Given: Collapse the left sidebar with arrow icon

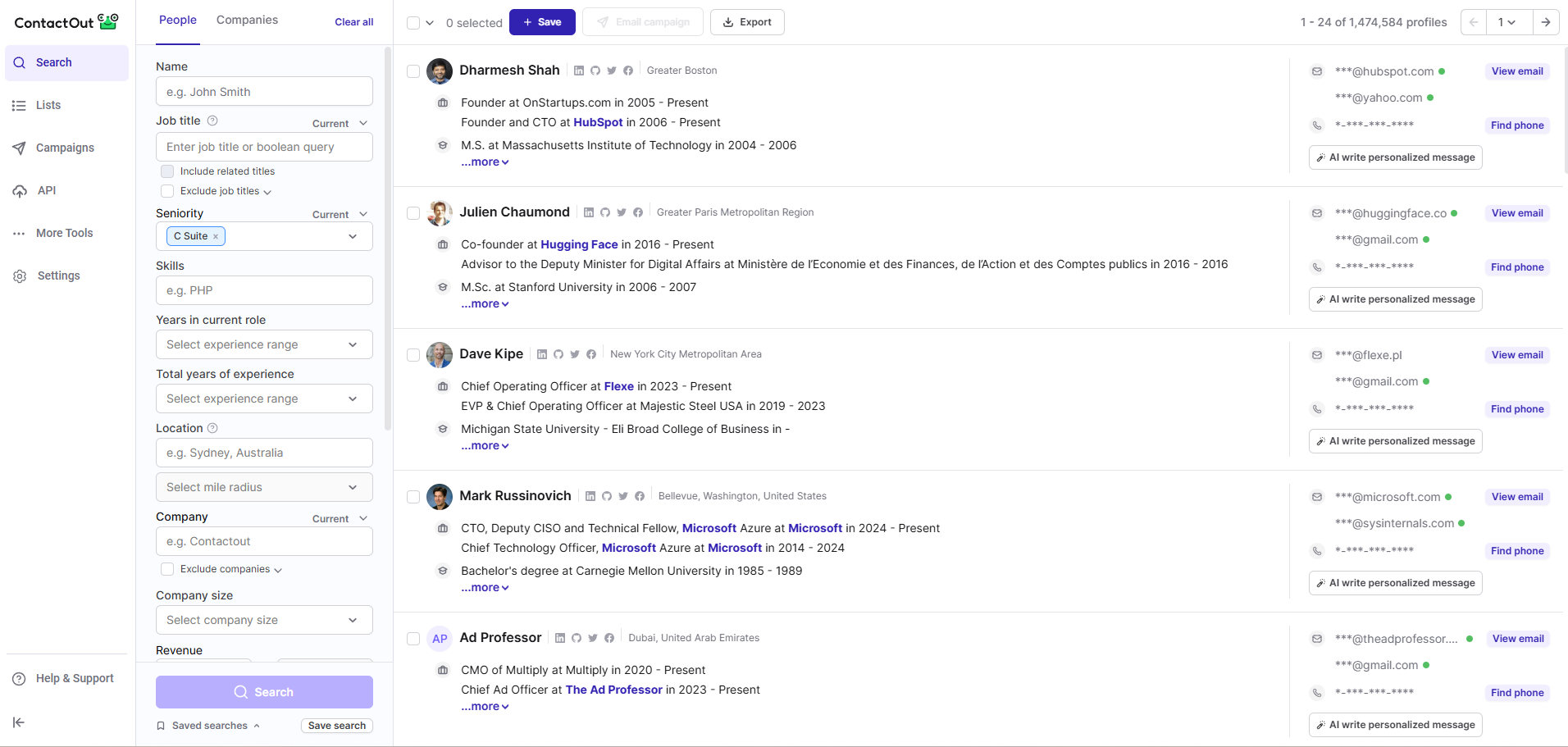Looking at the screenshot, I should tap(19, 722).
